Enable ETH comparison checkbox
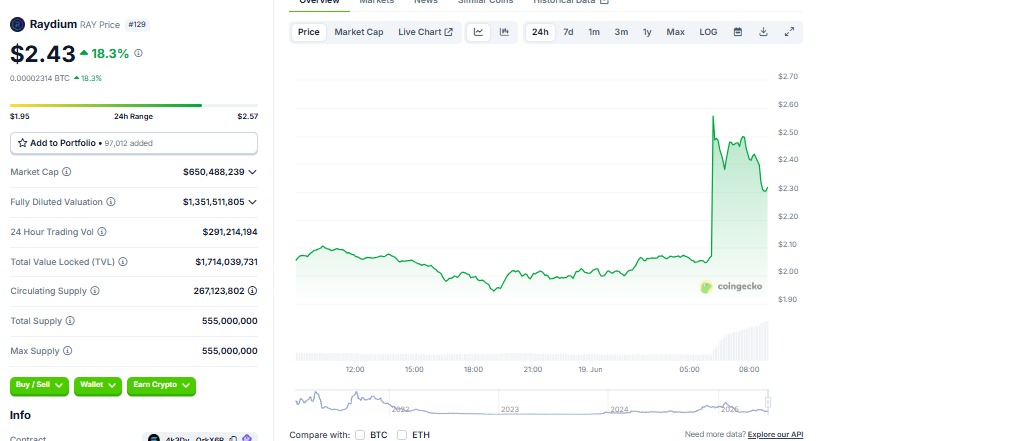The image size is (1016, 441). pyautogui.click(x=402, y=435)
